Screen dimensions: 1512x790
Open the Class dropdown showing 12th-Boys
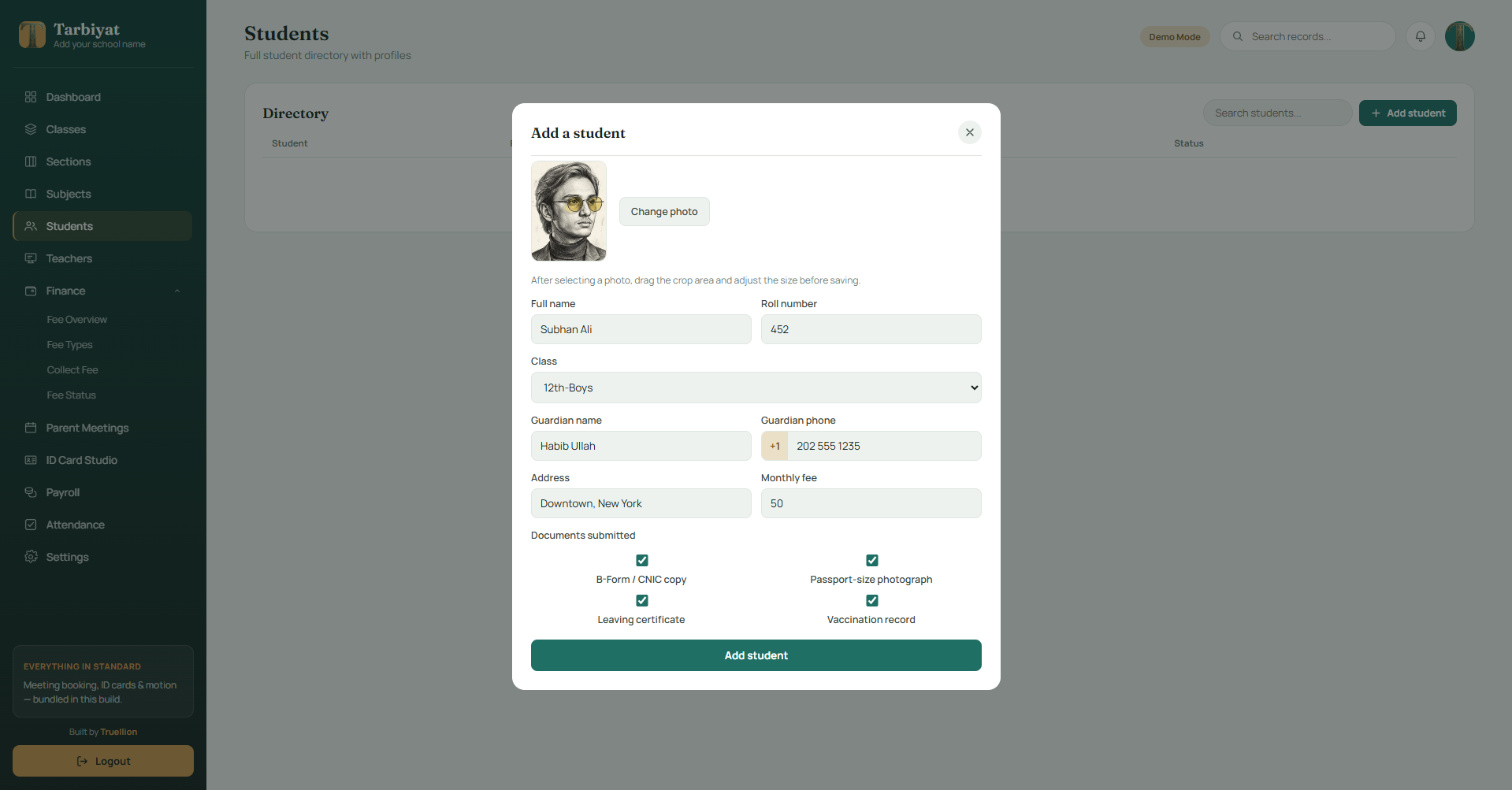pos(756,388)
